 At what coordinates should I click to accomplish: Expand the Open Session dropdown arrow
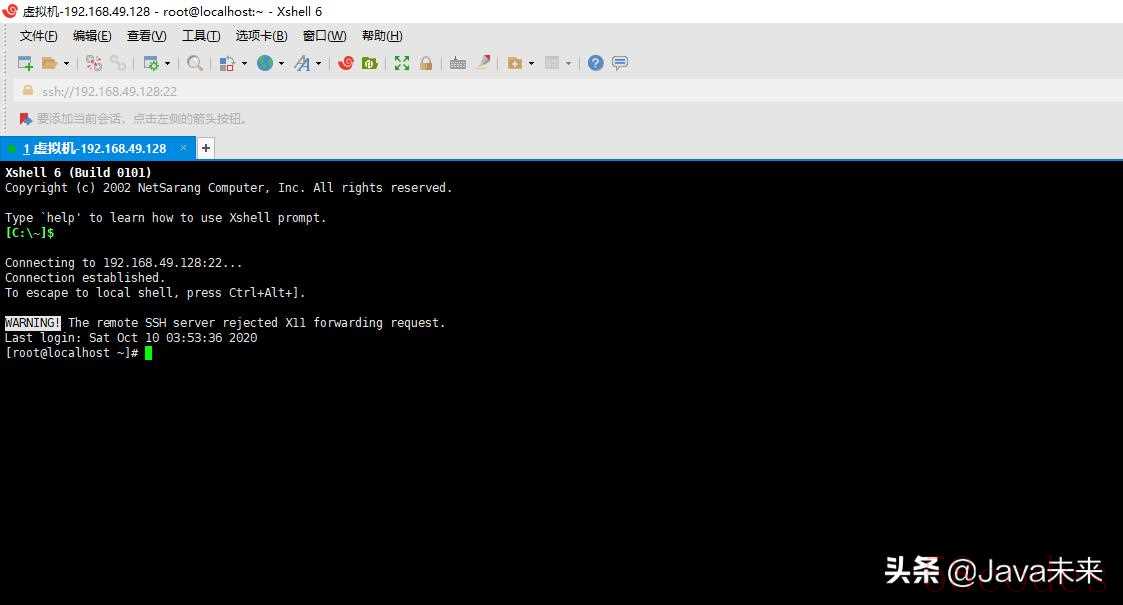(67, 63)
